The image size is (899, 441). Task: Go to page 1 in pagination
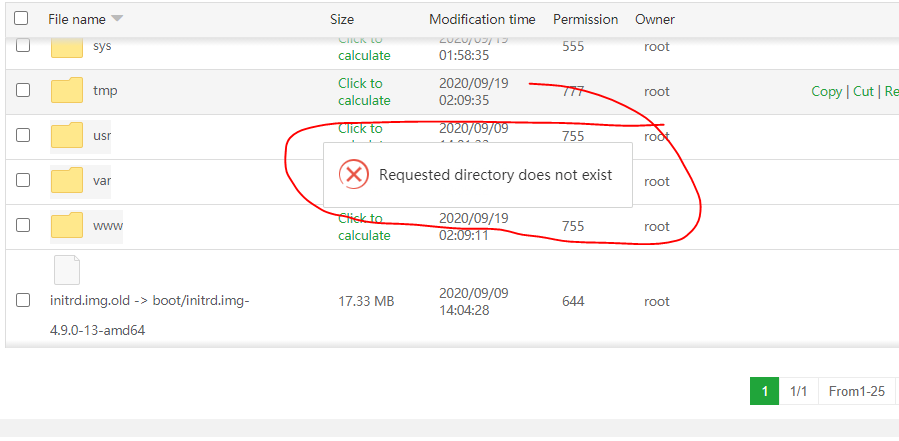[x=764, y=392]
